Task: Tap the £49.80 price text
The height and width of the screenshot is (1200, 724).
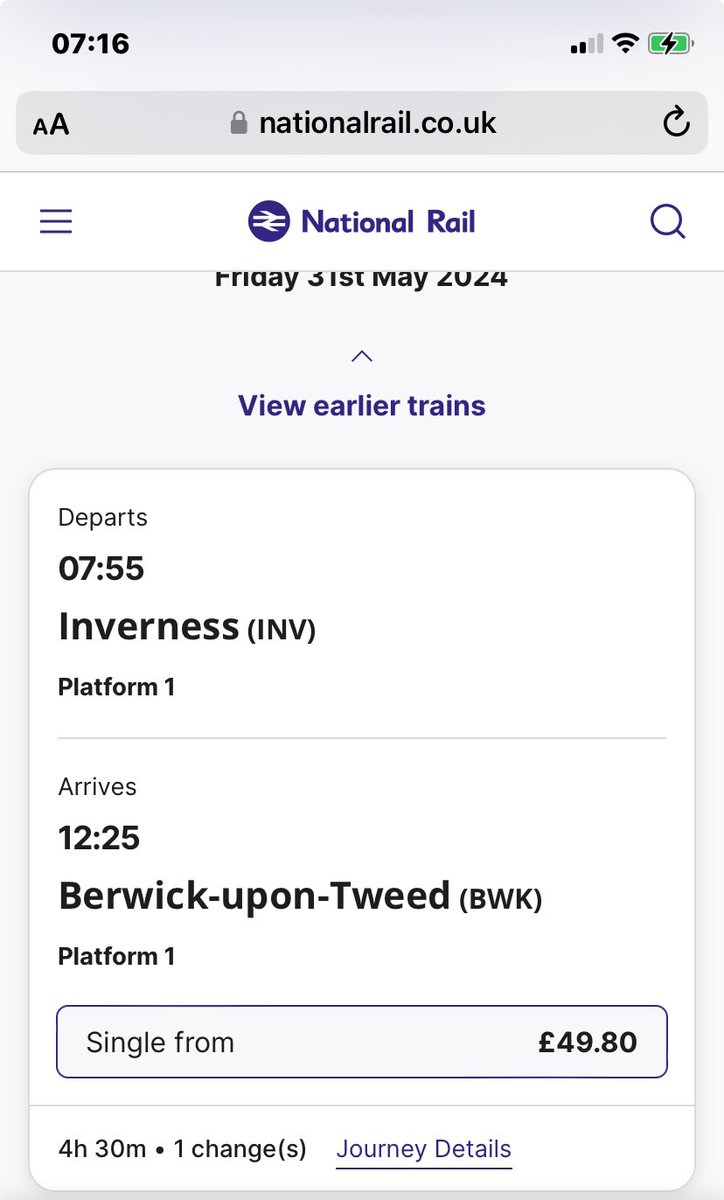Action: 587,1042
